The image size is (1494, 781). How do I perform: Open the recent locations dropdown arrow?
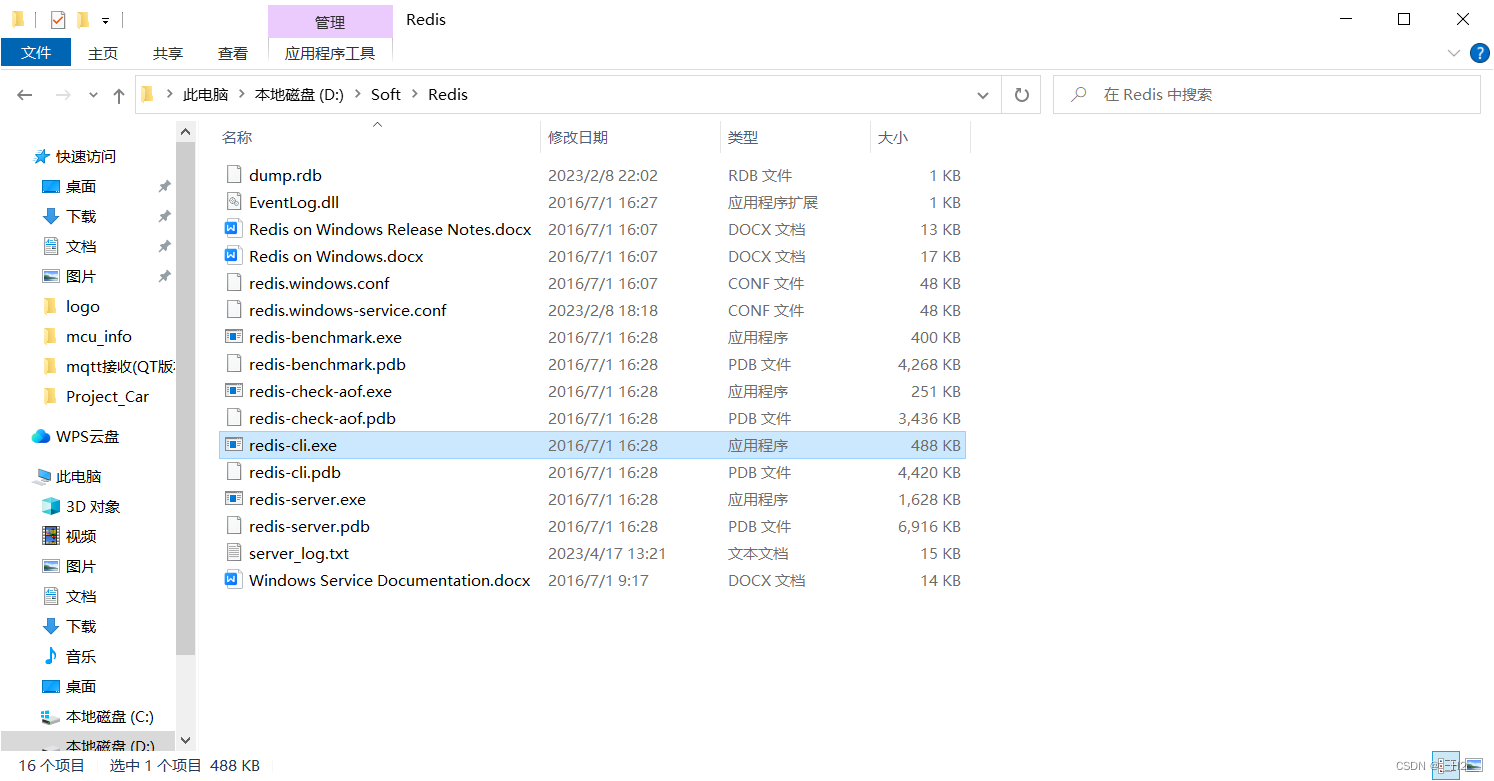point(94,95)
